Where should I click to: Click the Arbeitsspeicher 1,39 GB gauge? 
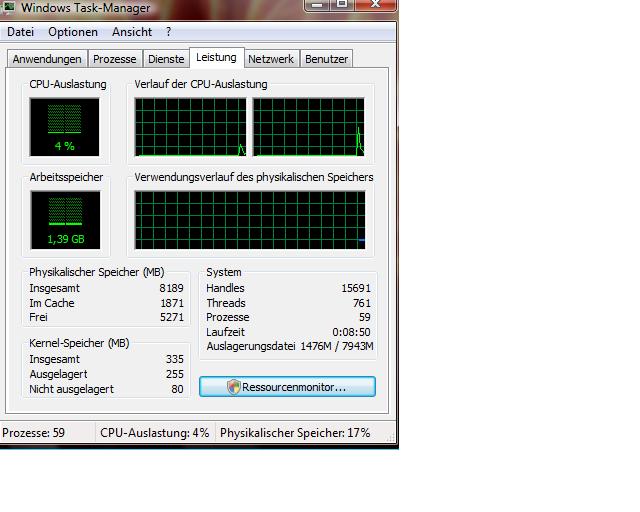tap(65, 220)
